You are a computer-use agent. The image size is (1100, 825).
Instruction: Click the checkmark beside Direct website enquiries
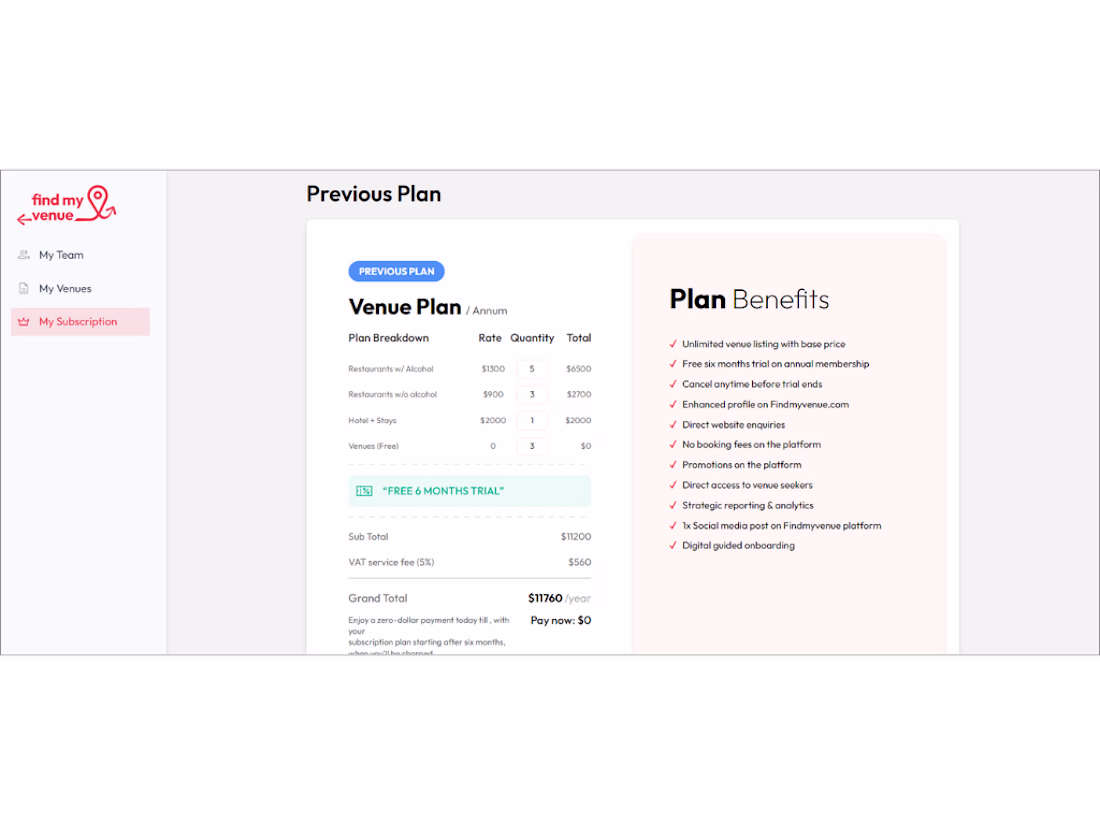[x=673, y=425]
